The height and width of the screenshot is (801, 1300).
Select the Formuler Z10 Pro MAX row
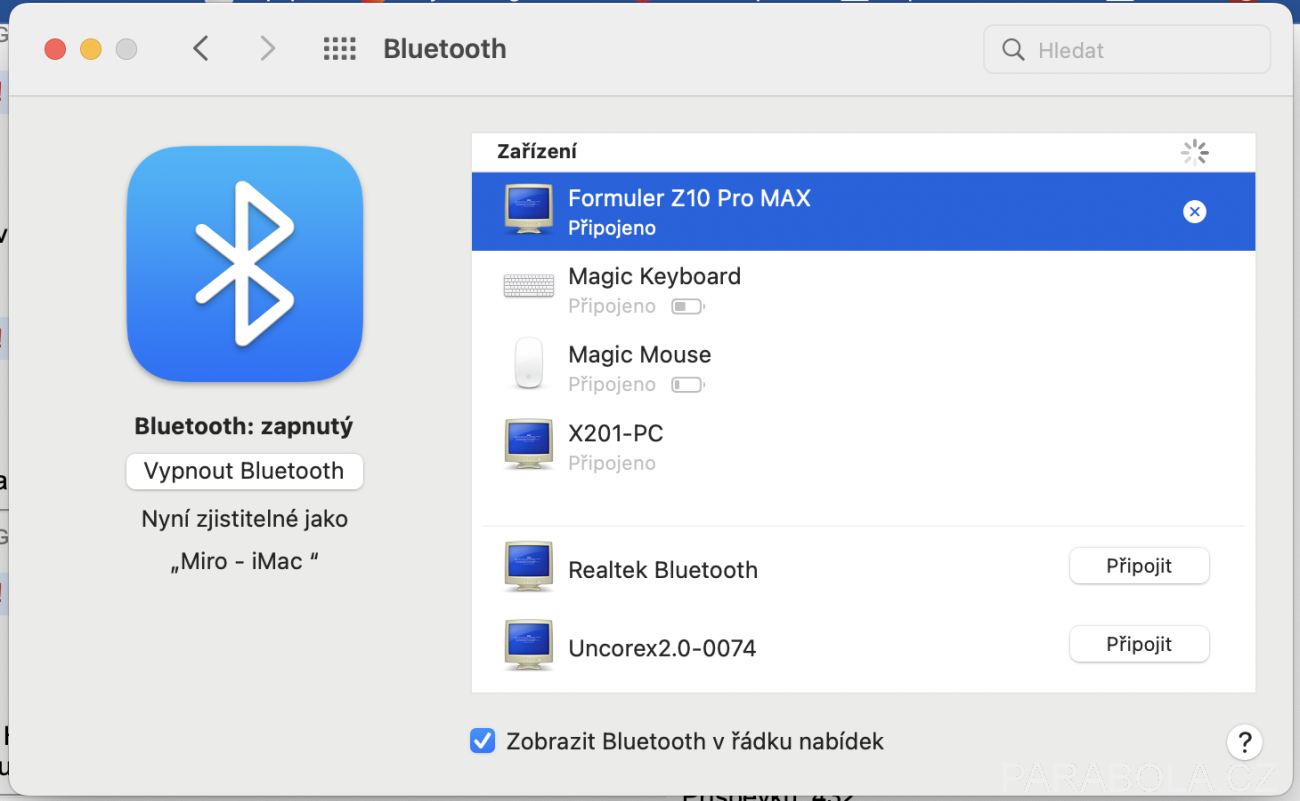point(864,211)
